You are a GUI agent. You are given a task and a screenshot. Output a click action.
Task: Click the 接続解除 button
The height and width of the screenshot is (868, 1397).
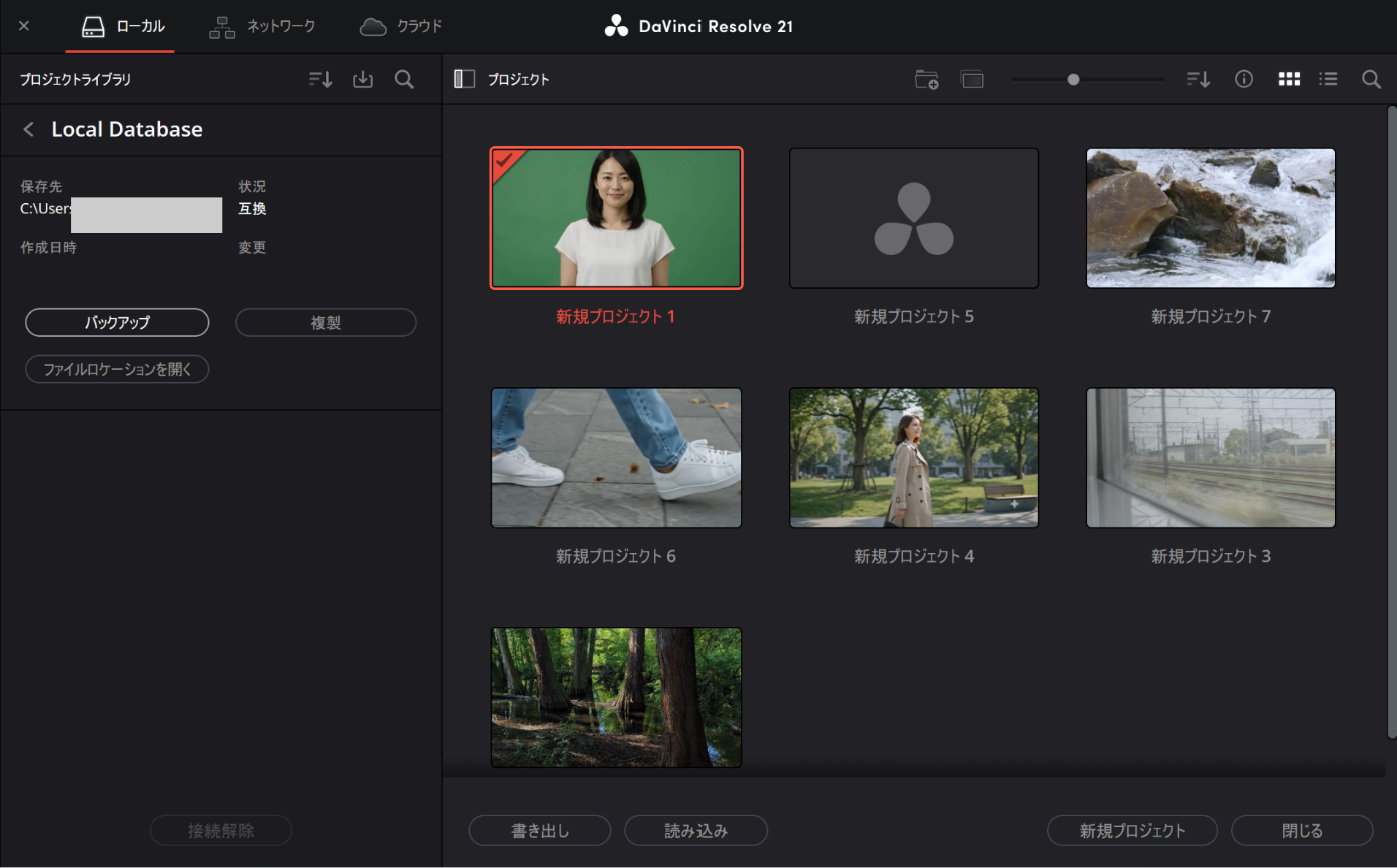(x=221, y=830)
